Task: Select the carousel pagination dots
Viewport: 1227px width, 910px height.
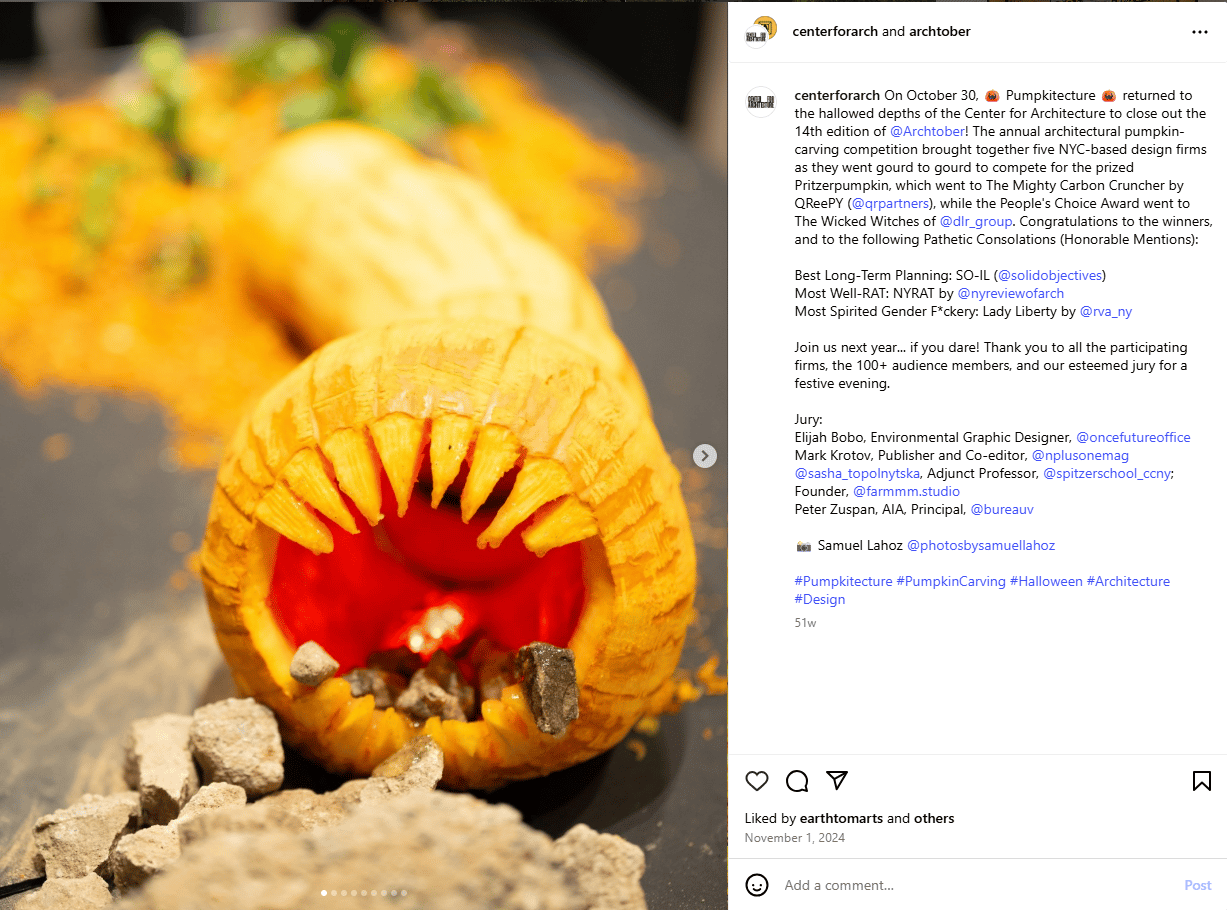Action: pyautogui.click(x=364, y=892)
